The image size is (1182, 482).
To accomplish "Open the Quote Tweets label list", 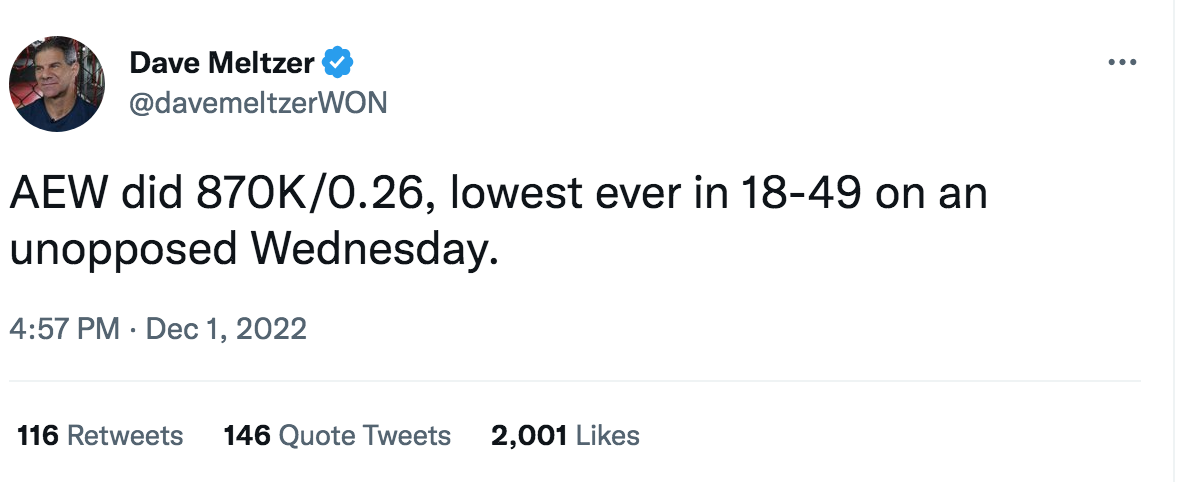I will [364, 436].
